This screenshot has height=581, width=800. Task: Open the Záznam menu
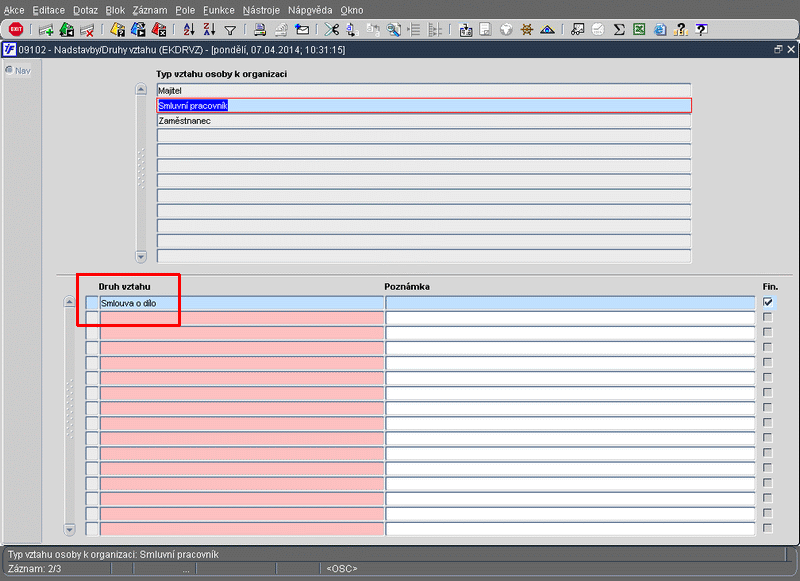tap(150, 10)
